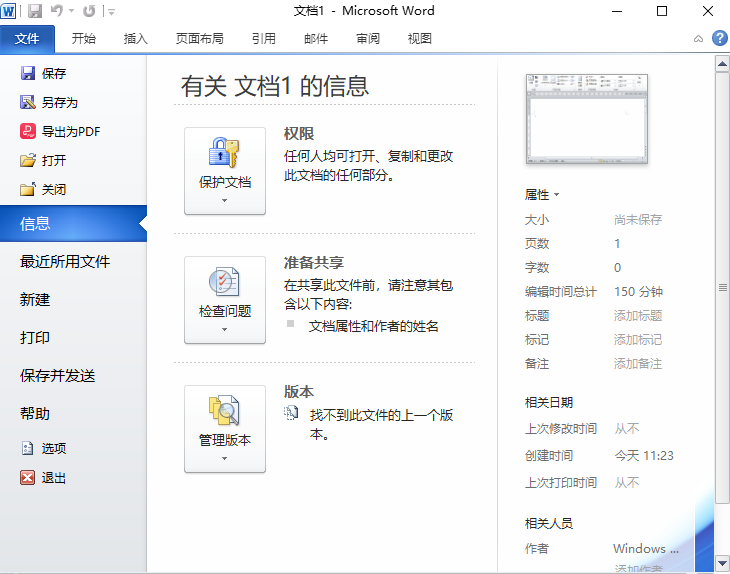This screenshot has width=730, height=574.
Task: Click the Help question mark icon
Action: [x=719, y=38]
